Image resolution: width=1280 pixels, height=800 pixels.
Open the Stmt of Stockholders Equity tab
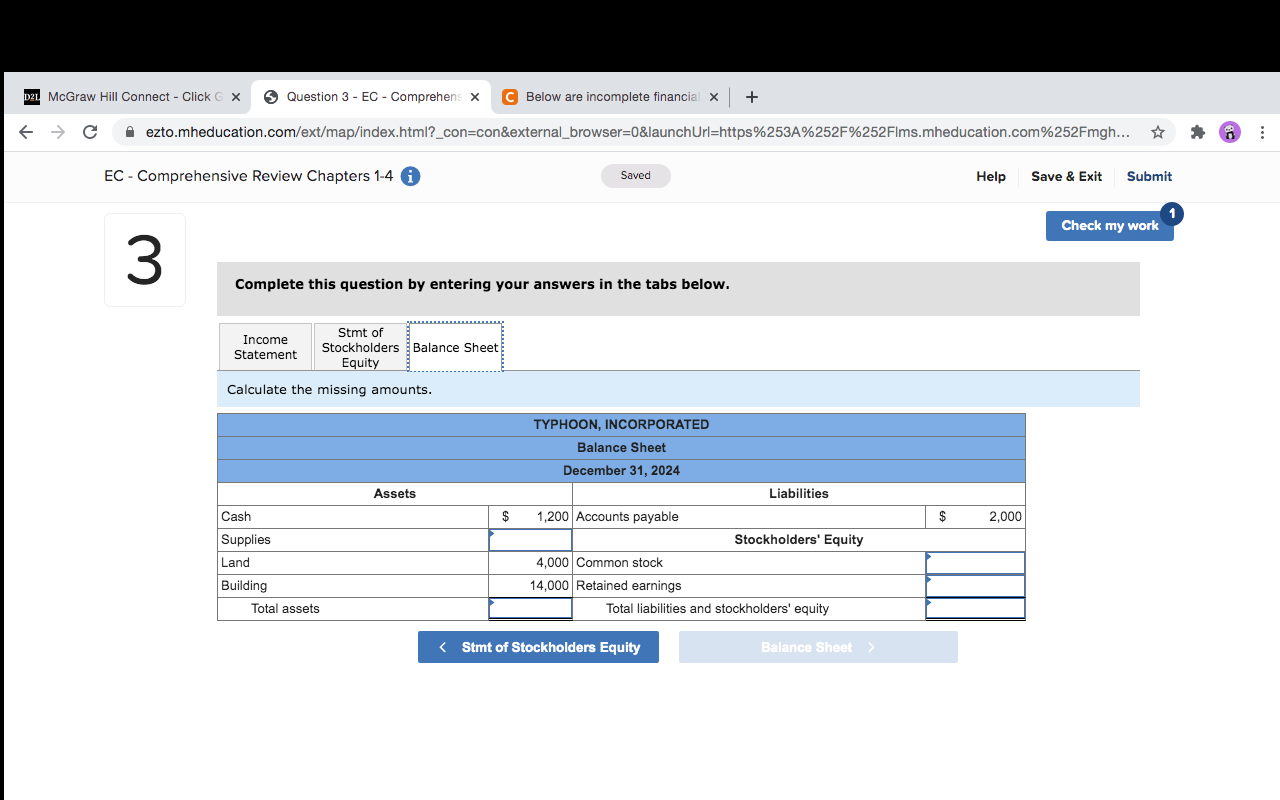360,347
